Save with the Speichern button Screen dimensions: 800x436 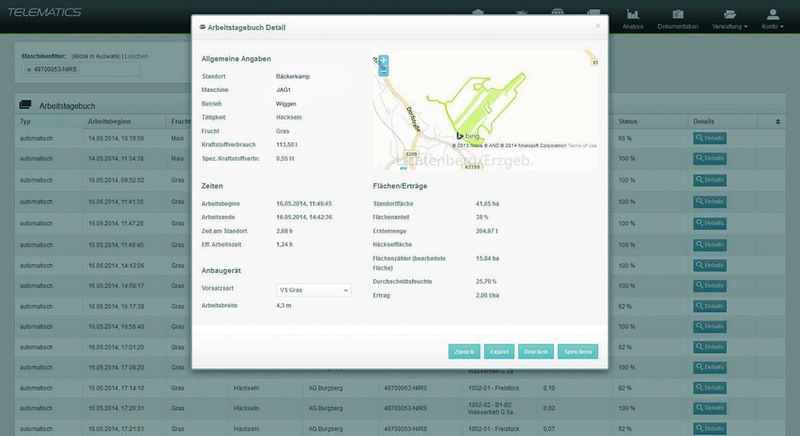point(577,351)
